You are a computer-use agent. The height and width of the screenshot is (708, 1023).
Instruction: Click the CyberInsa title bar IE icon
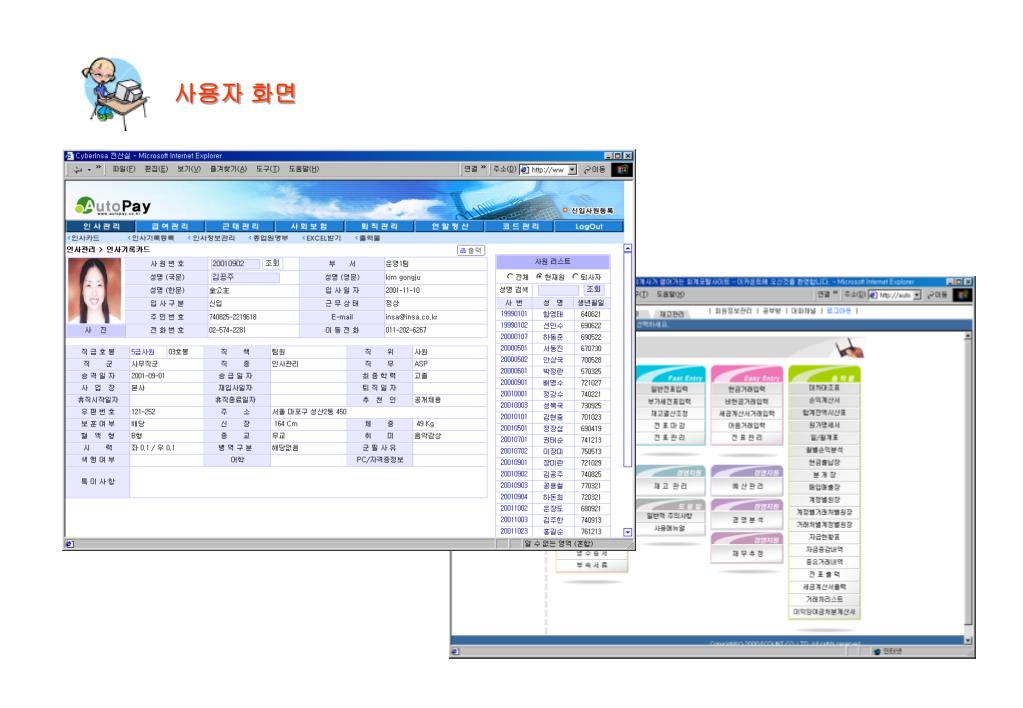coord(69,156)
